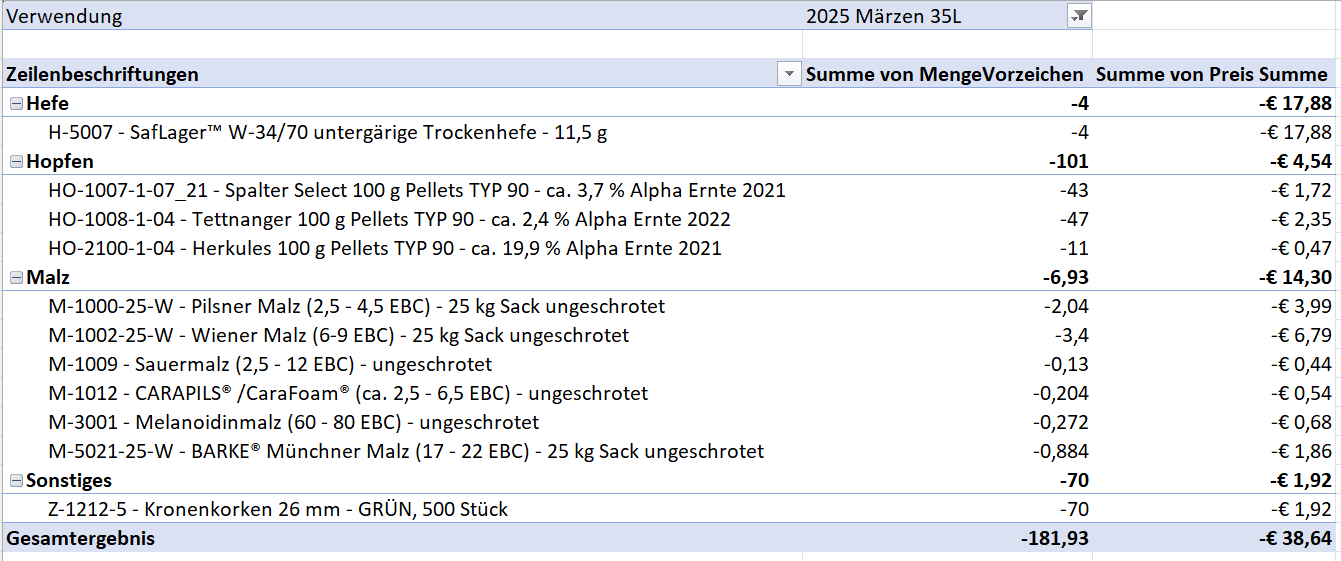Open the Zeilenbeschriftungen dropdown arrow
The height and width of the screenshot is (561, 1341).
pos(789,74)
